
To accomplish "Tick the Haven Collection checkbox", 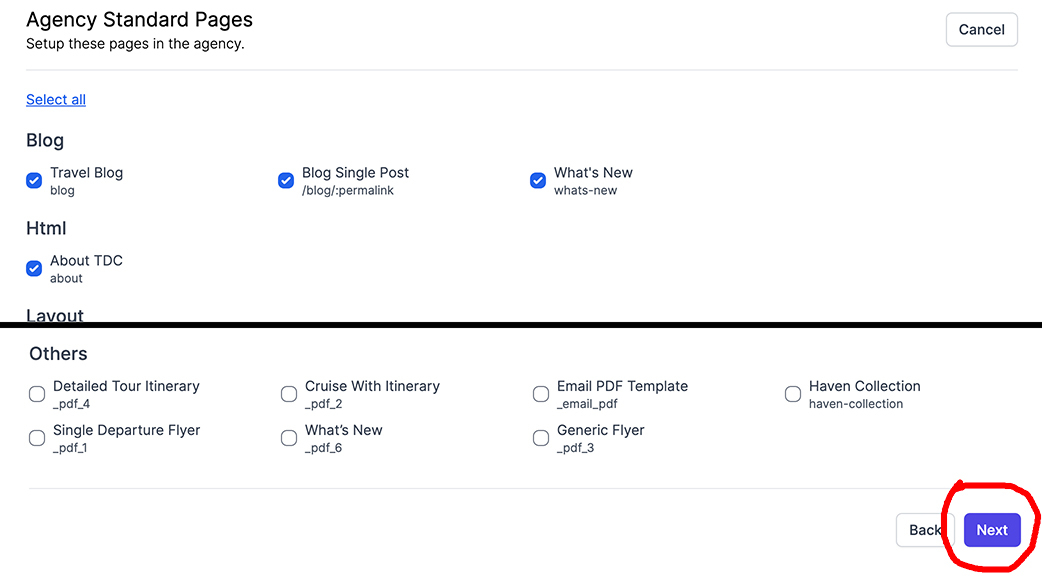I will point(793,394).
